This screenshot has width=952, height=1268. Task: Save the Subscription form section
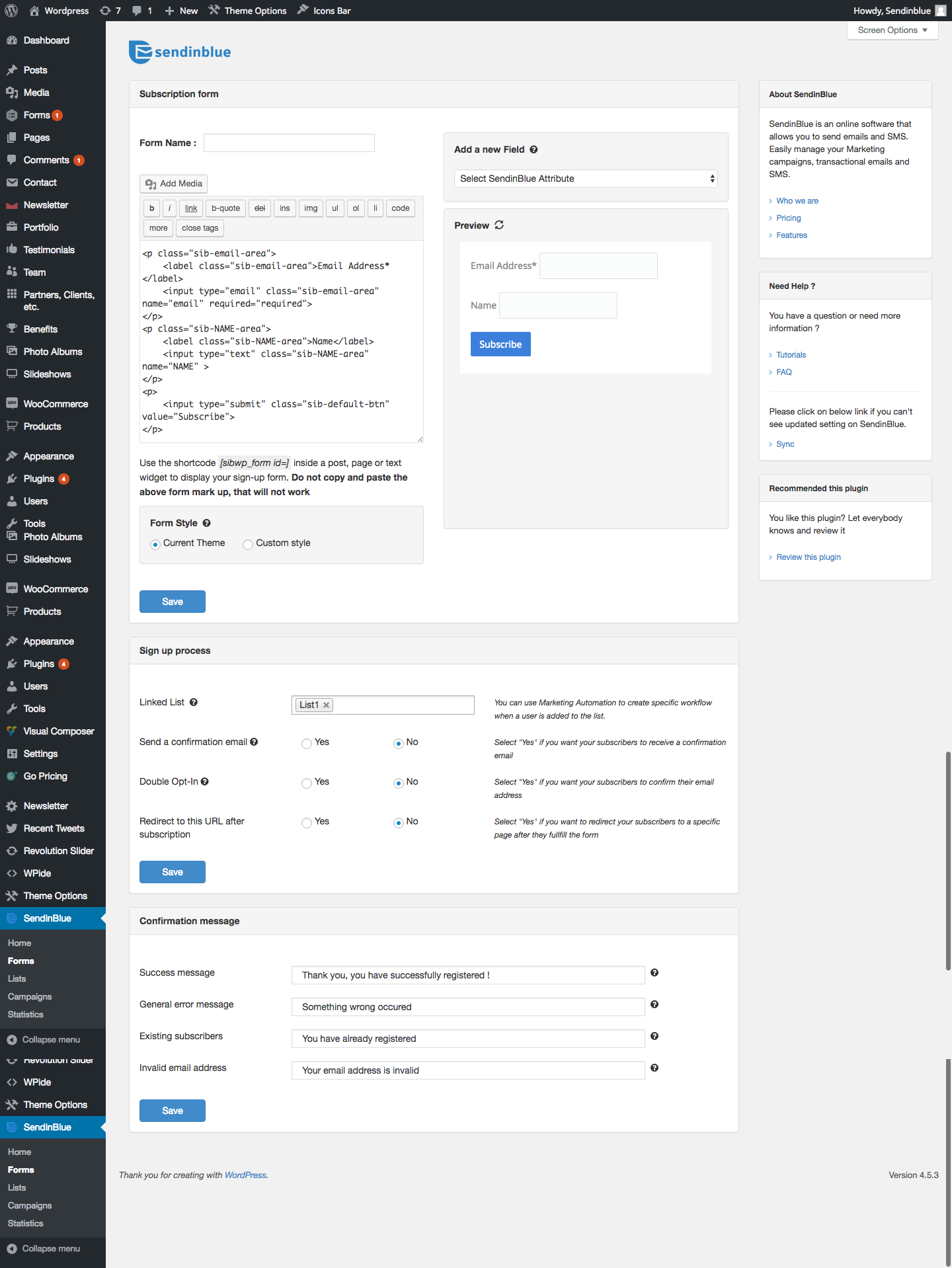173,602
